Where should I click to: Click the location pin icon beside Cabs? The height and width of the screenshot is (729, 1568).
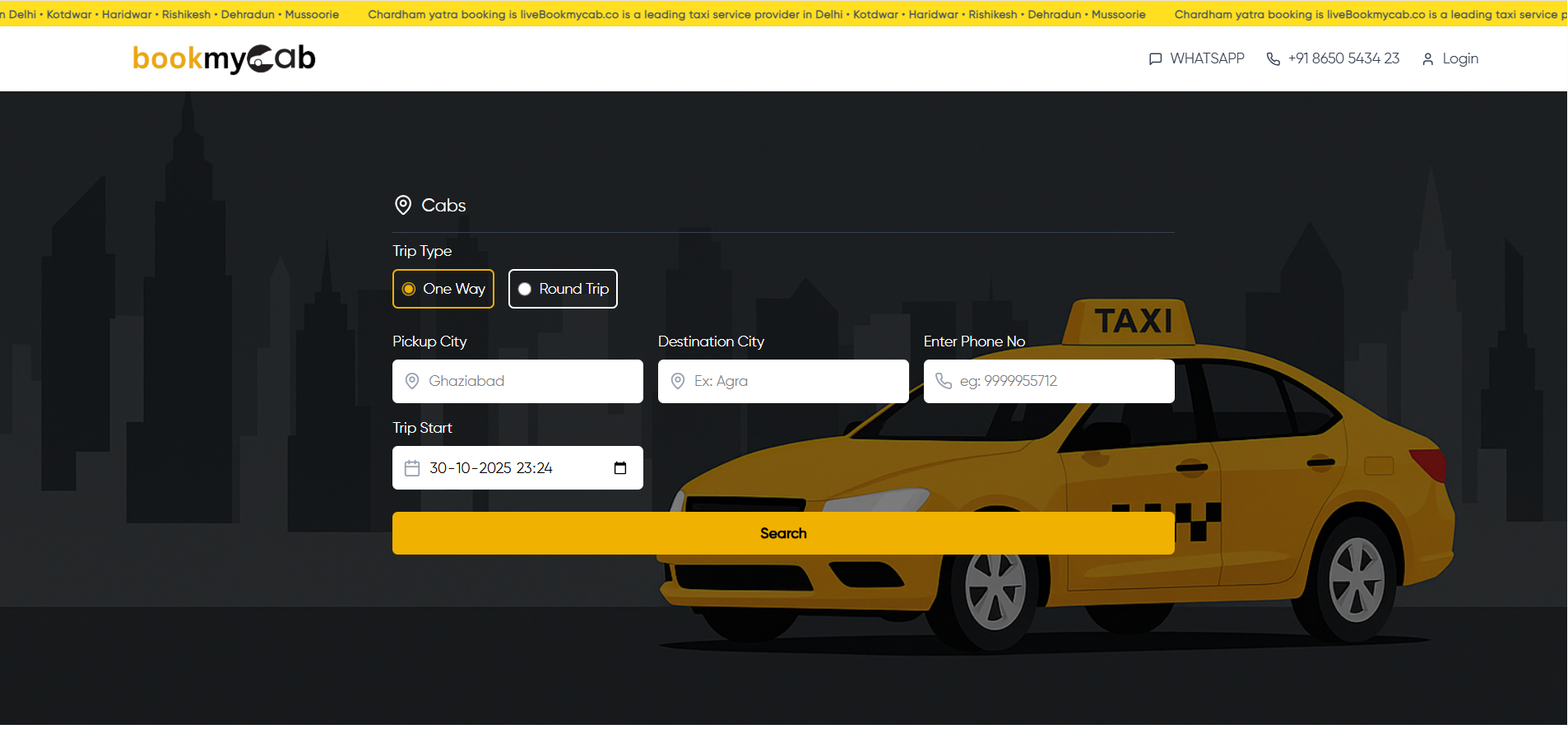pyautogui.click(x=403, y=206)
